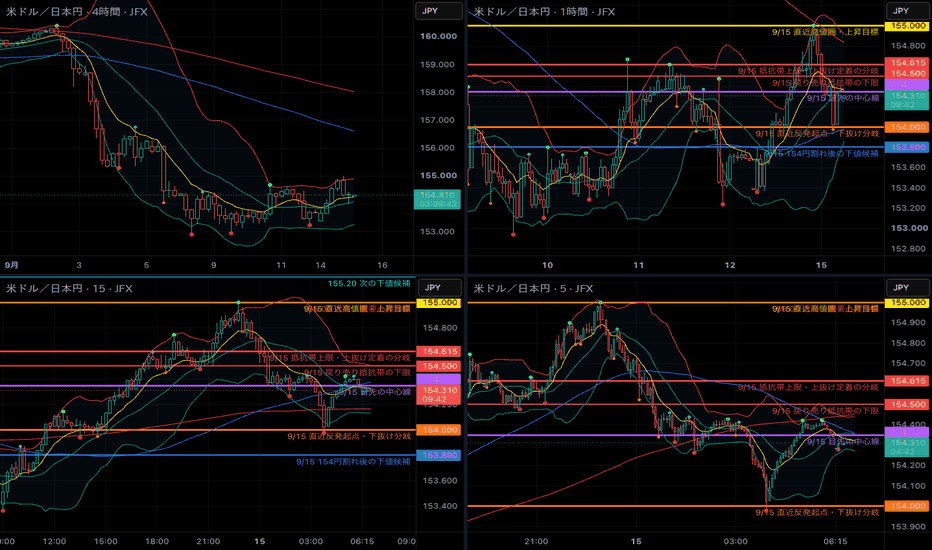Click the orange 154.000 price label on the 5-minute chart
This screenshot has height=550, width=932.
pyautogui.click(x=908, y=506)
